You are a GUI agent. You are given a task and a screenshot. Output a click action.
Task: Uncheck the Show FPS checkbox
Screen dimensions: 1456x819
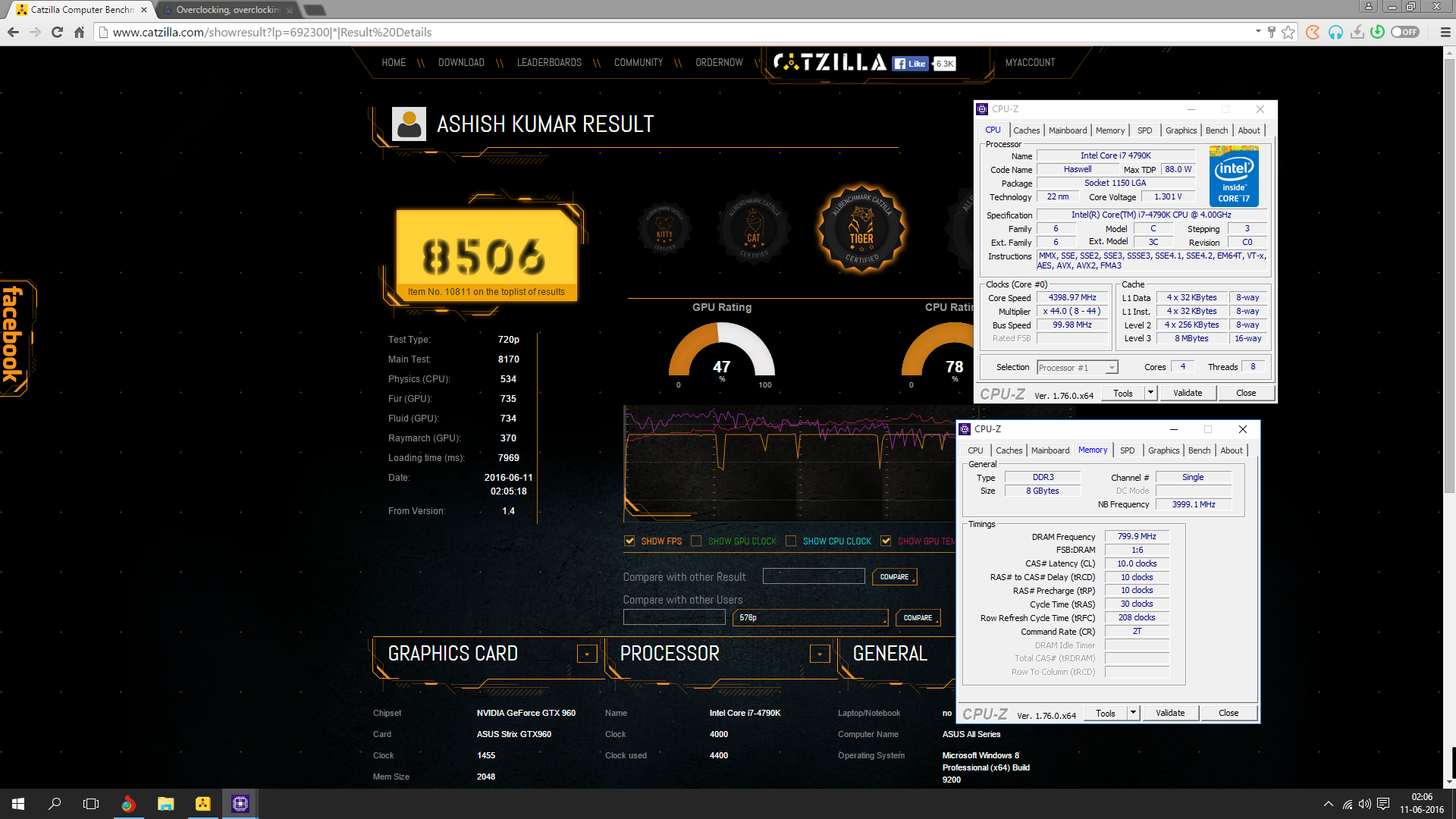629,541
